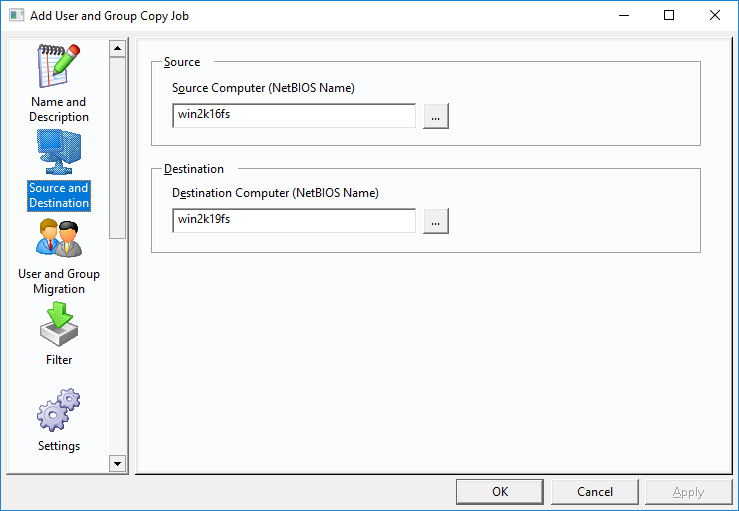Image resolution: width=739 pixels, height=511 pixels.
Task: Click the Filter label in sidebar
Action: click(x=59, y=360)
